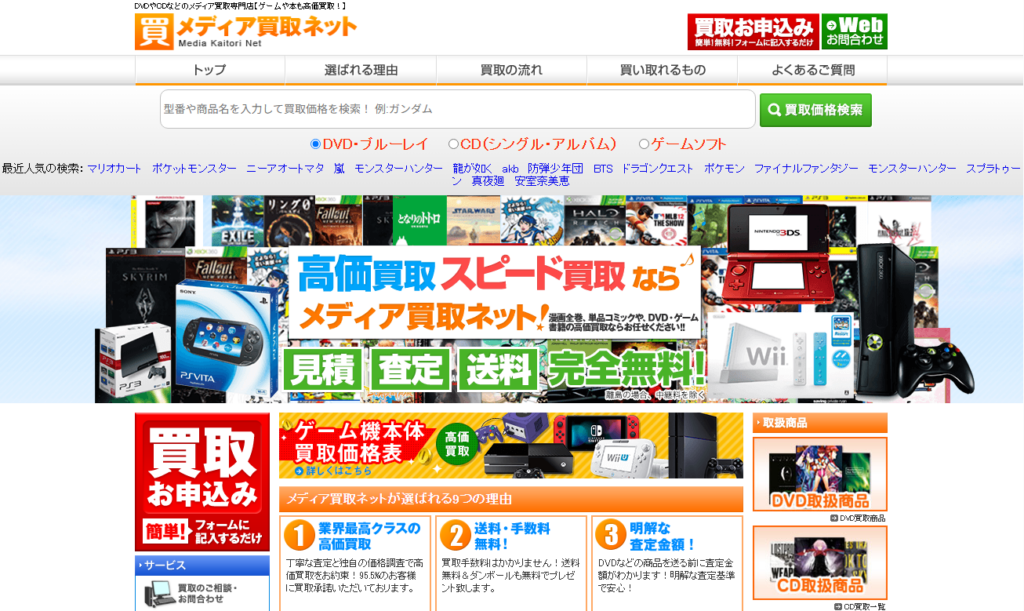Click the 防弾少年団 search link
This screenshot has width=1024, height=611.
555,168
